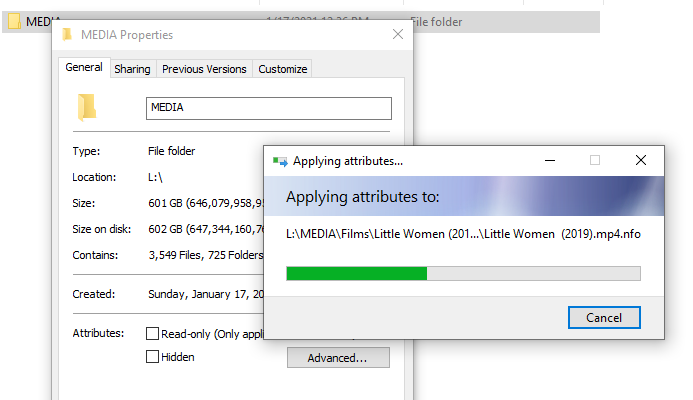Click the disabled maximize button of Applying attributes
This screenshot has width=693, height=400.
[x=595, y=160]
